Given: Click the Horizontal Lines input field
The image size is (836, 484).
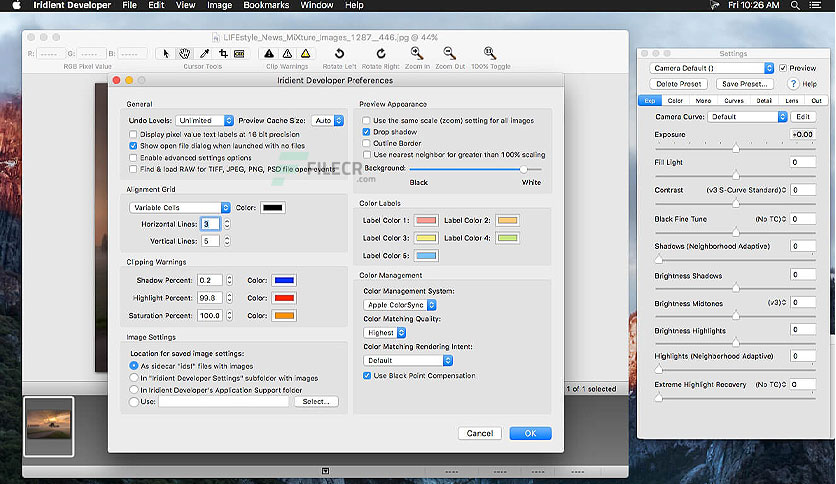Looking at the screenshot, I should pos(211,224).
